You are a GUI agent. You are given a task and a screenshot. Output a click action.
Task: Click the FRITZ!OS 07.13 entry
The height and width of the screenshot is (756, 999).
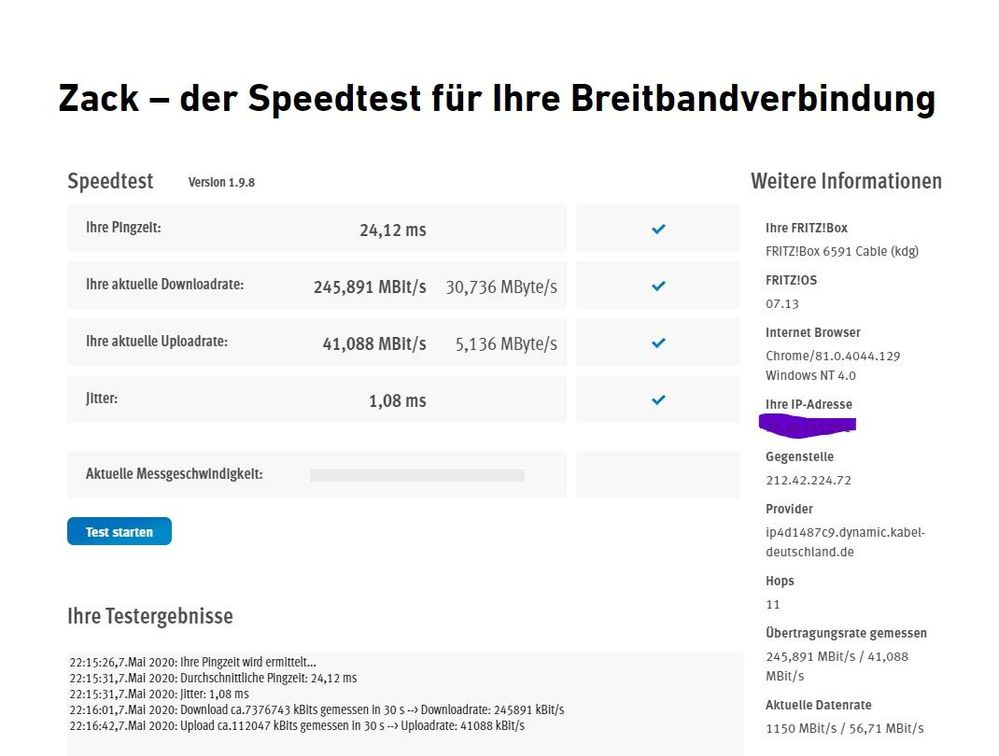(x=779, y=303)
